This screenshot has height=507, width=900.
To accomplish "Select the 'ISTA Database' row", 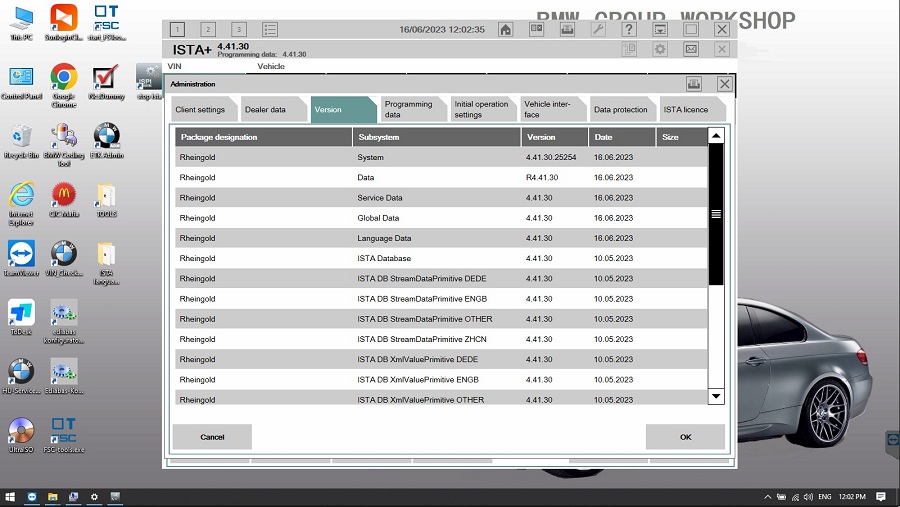I will point(441,258).
